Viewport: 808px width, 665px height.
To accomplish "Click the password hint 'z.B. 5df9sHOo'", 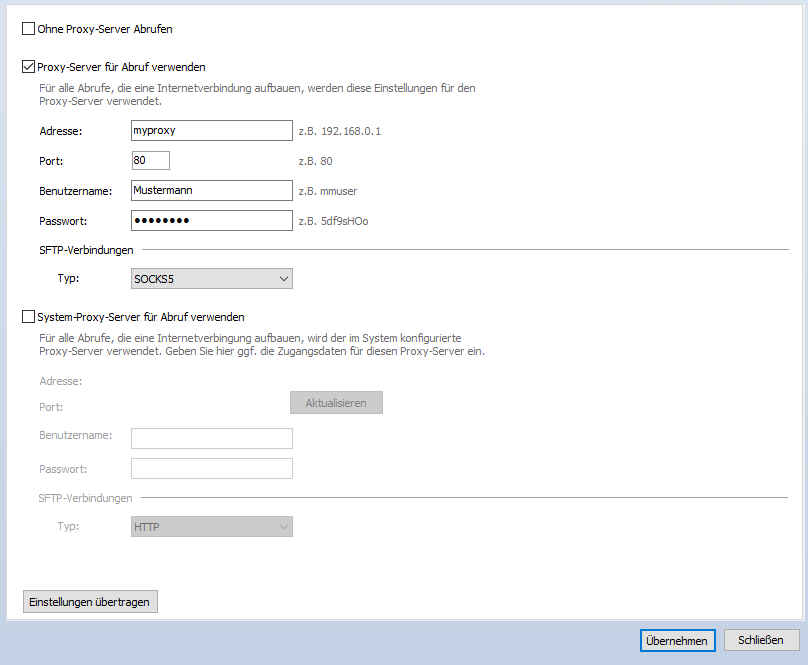I will tap(333, 221).
